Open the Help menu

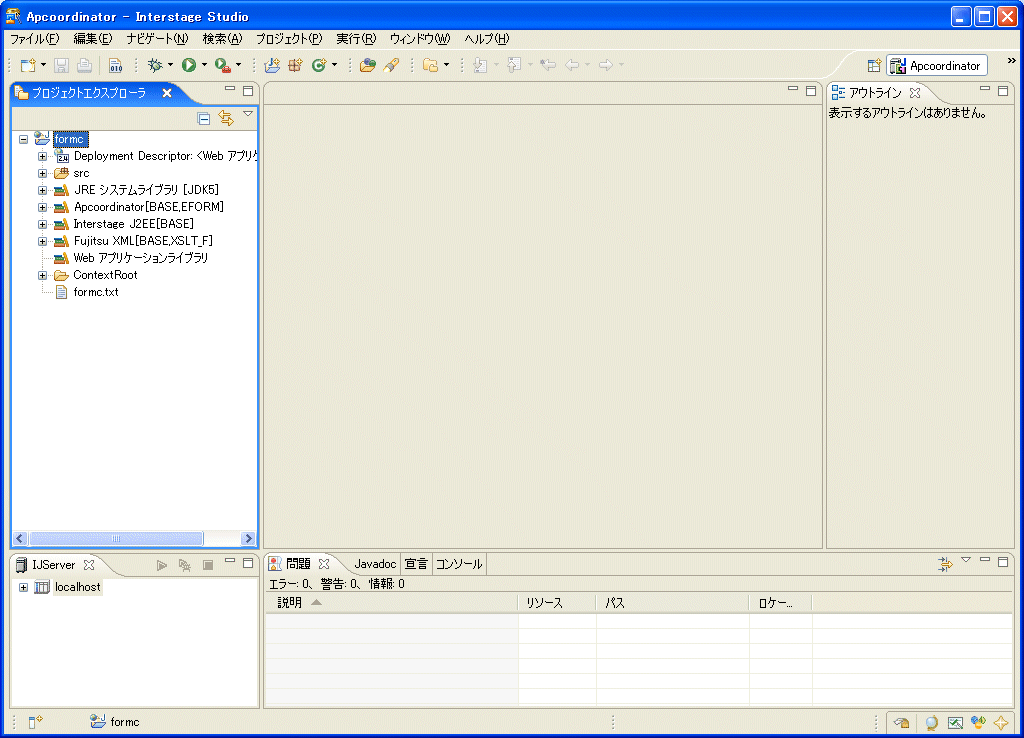pyautogui.click(x=487, y=39)
